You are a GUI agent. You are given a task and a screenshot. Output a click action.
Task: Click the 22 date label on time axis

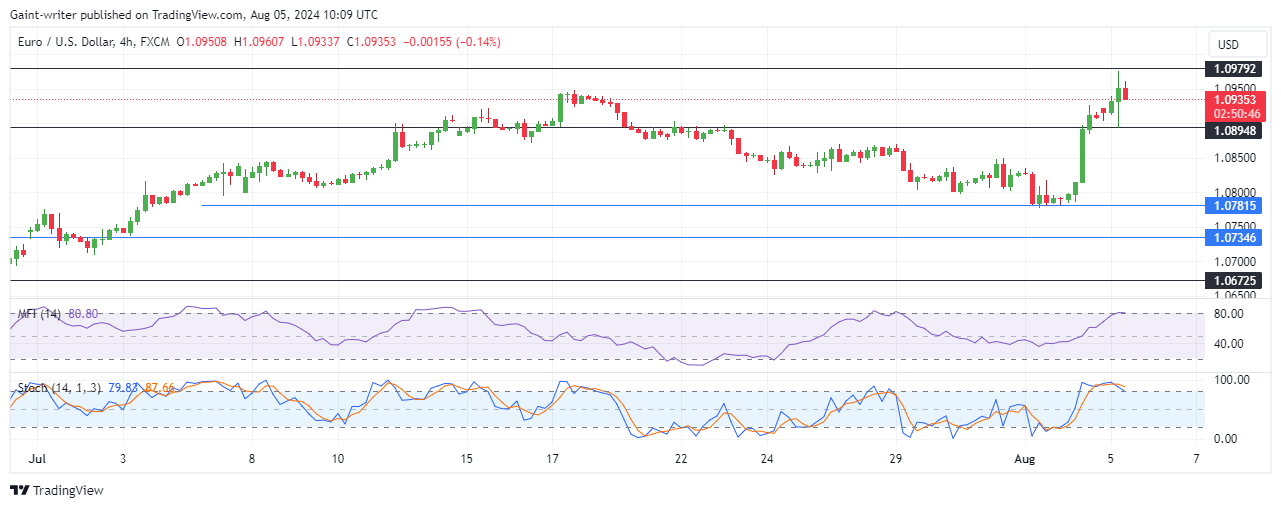pyautogui.click(x=681, y=459)
